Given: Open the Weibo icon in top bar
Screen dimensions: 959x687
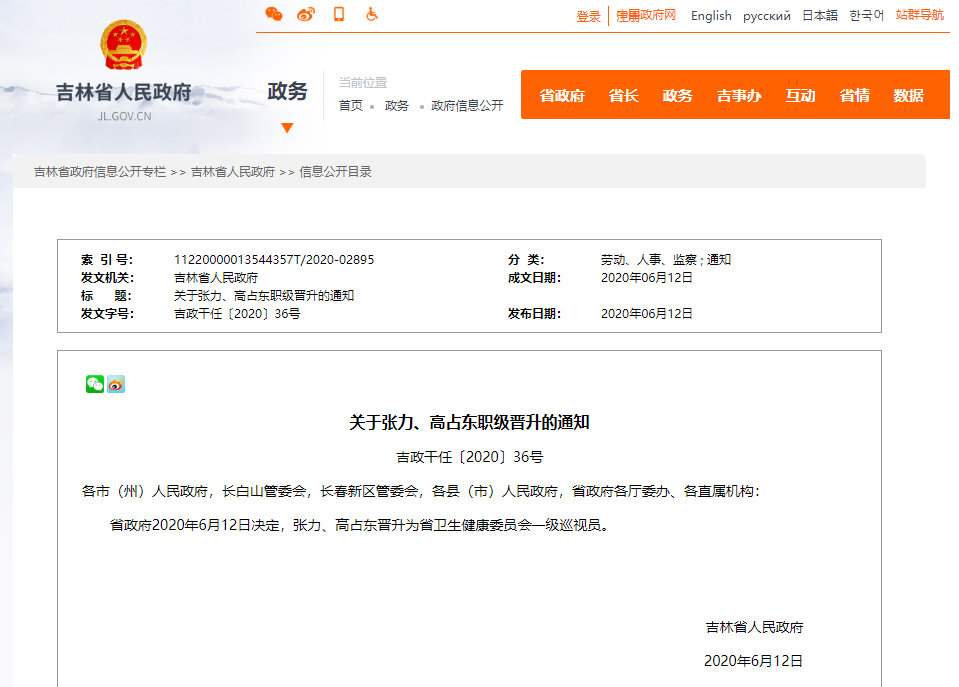Looking at the screenshot, I should click(306, 14).
